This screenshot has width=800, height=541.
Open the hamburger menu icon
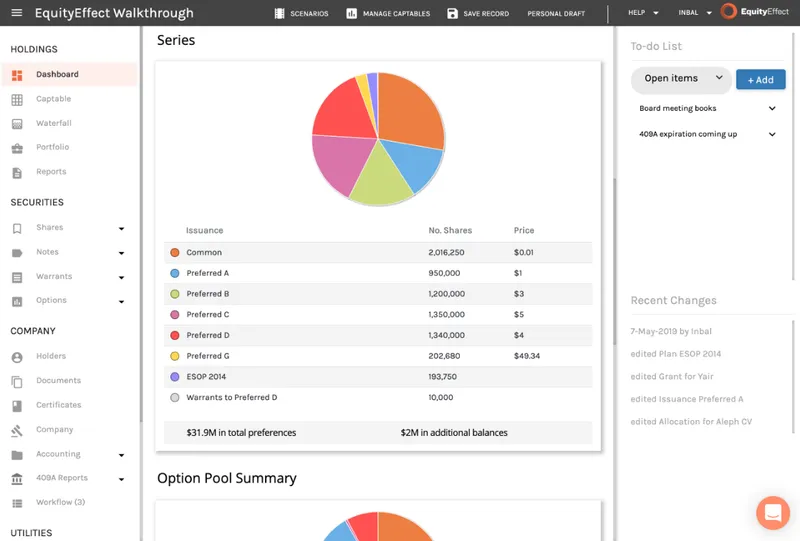[x=16, y=13]
